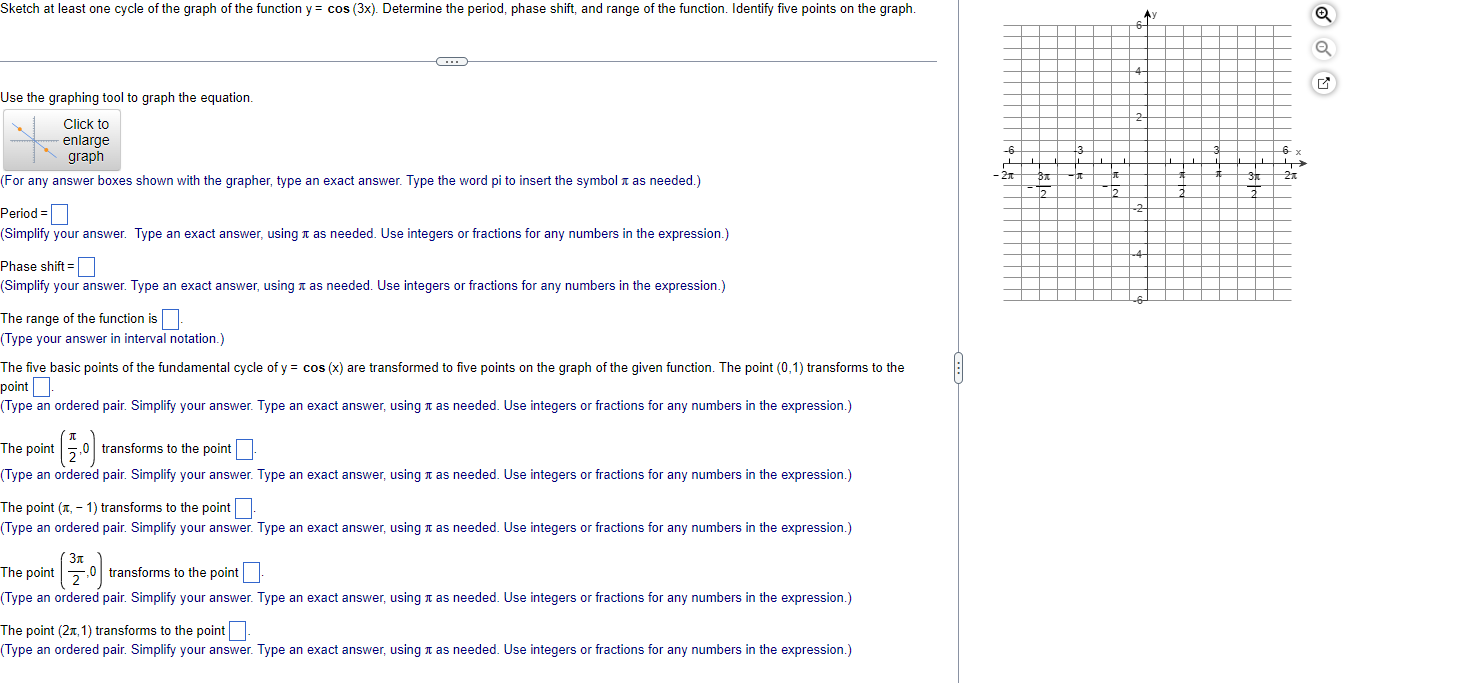
Task: Click inside the Phase shift answer box
Action: click(86, 266)
